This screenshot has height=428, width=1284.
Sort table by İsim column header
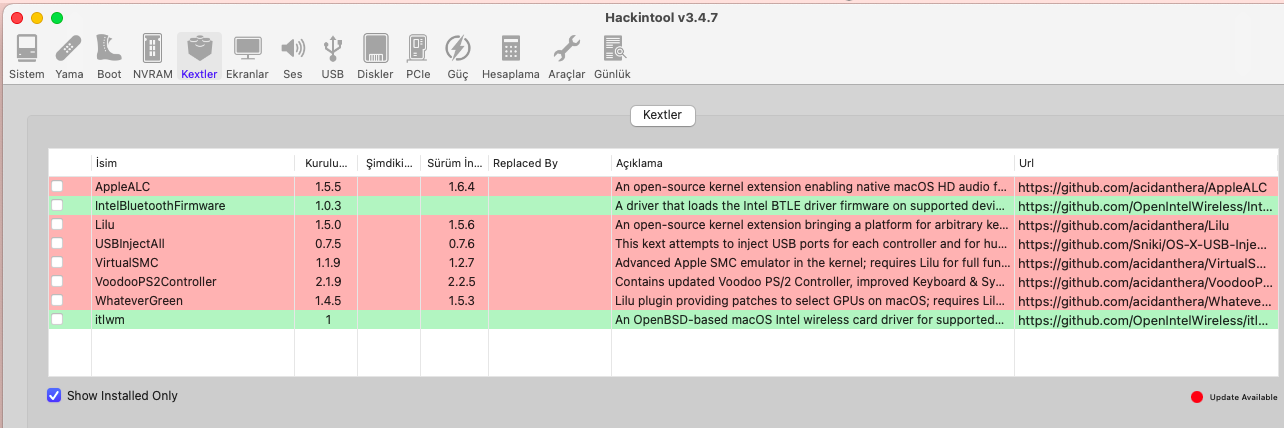pos(191,163)
